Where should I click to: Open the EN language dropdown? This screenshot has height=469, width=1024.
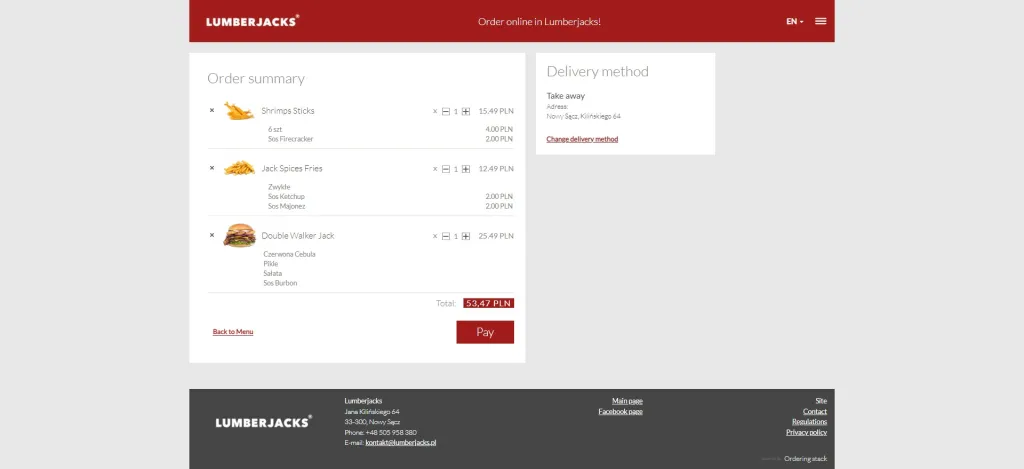pos(794,22)
